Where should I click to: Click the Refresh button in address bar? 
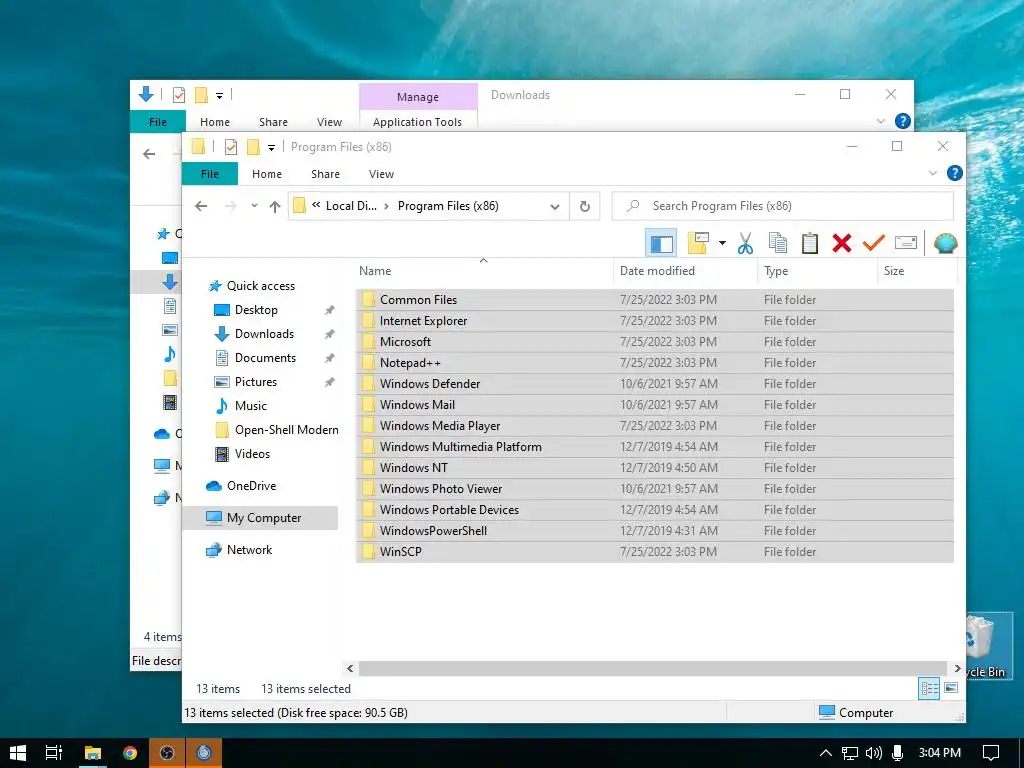click(584, 206)
